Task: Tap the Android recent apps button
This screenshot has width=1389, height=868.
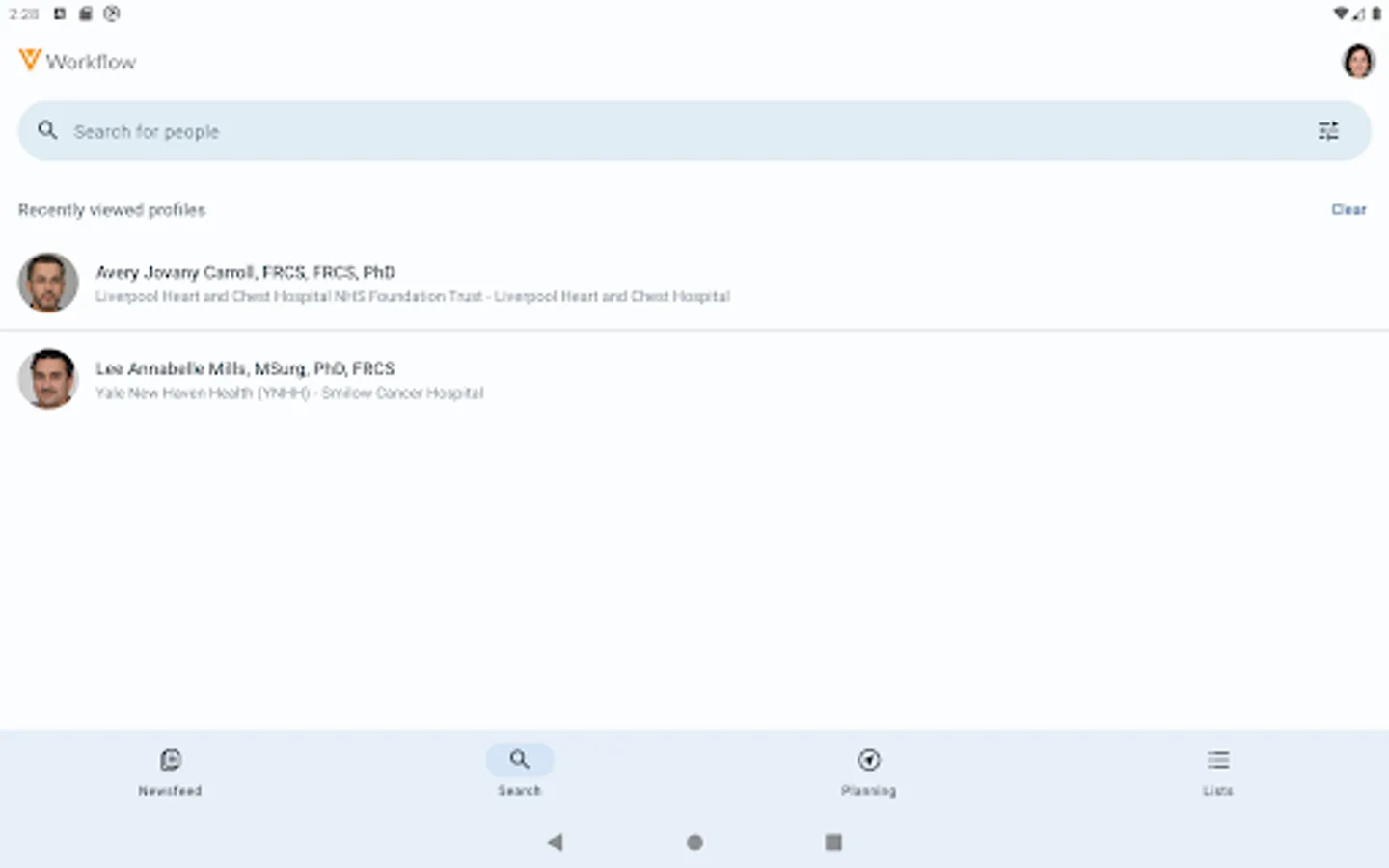Action: tap(833, 842)
